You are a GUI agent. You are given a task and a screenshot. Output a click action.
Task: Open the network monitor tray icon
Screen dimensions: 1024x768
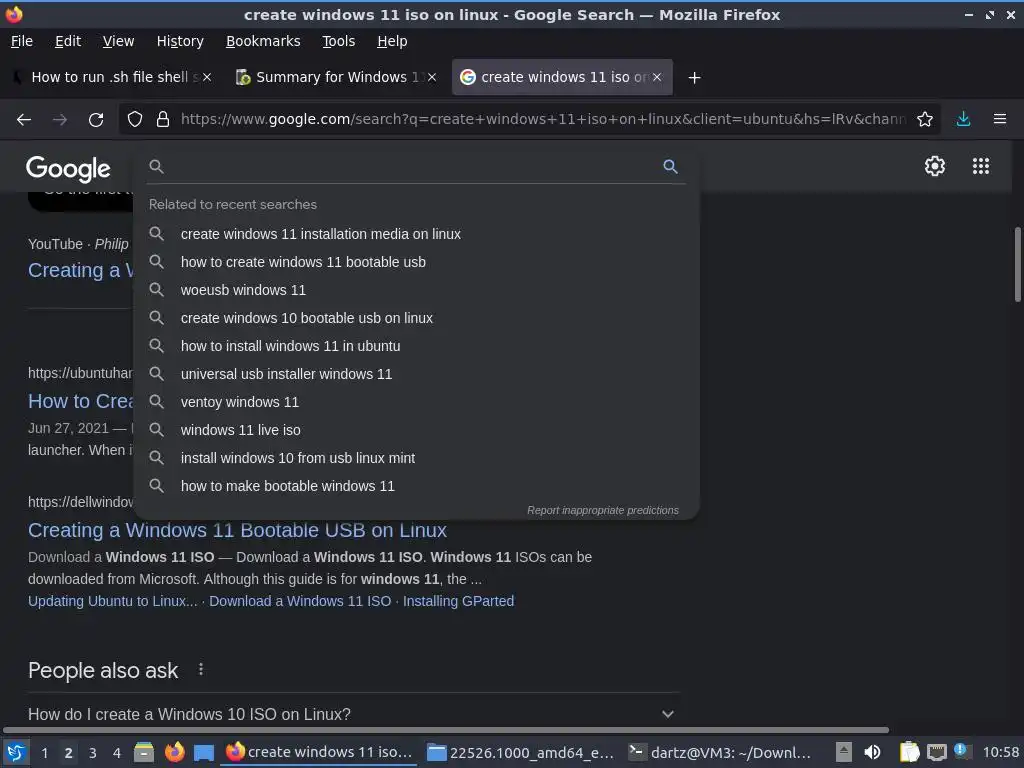(x=936, y=752)
